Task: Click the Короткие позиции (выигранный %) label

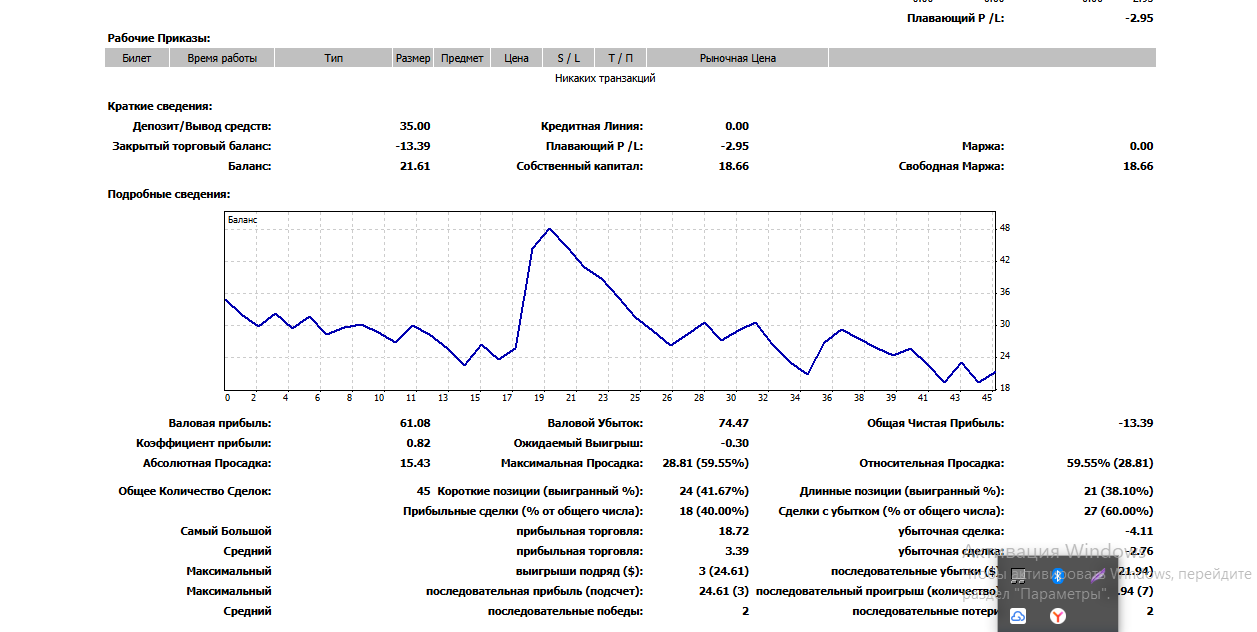Action: pyautogui.click(x=541, y=491)
